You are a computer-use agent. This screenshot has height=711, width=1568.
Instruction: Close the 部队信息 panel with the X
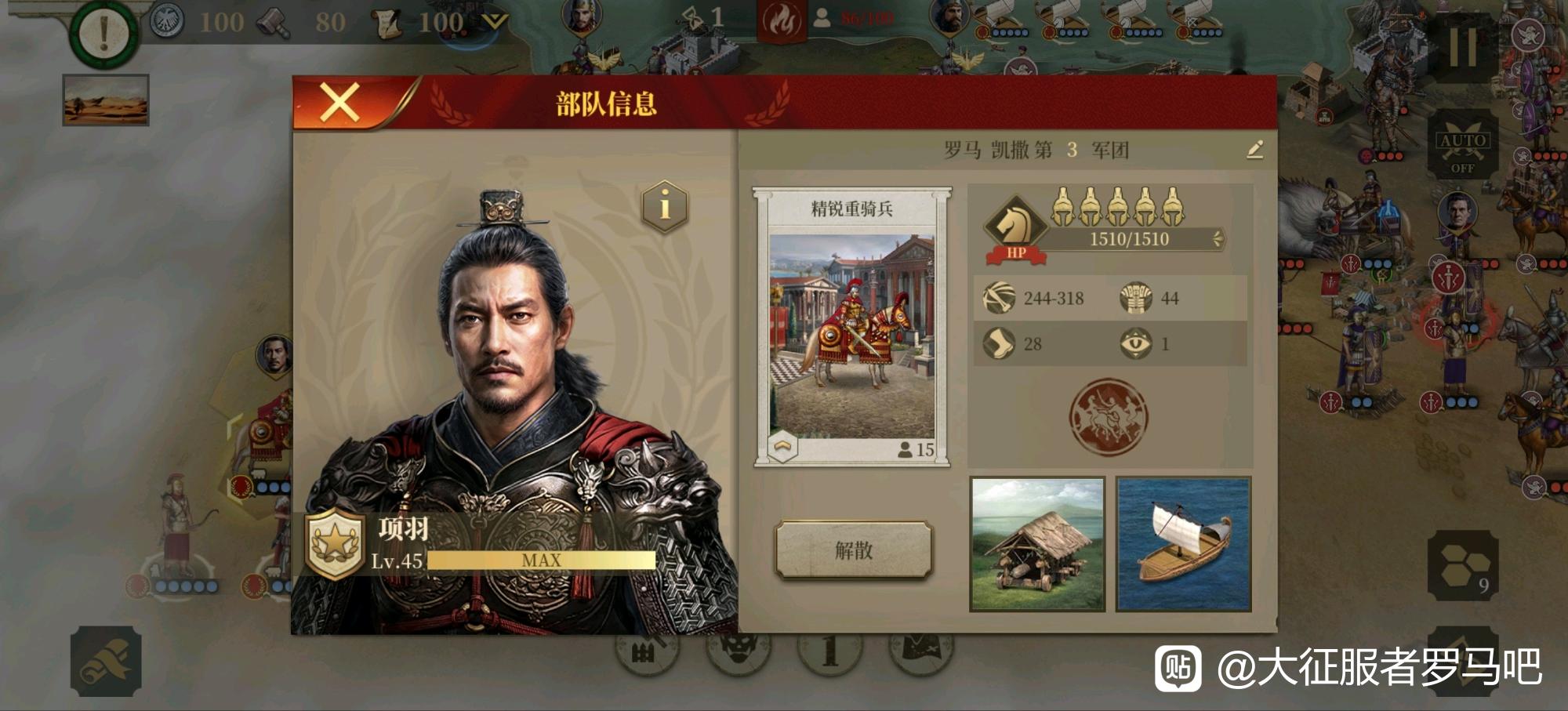click(339, 103)
